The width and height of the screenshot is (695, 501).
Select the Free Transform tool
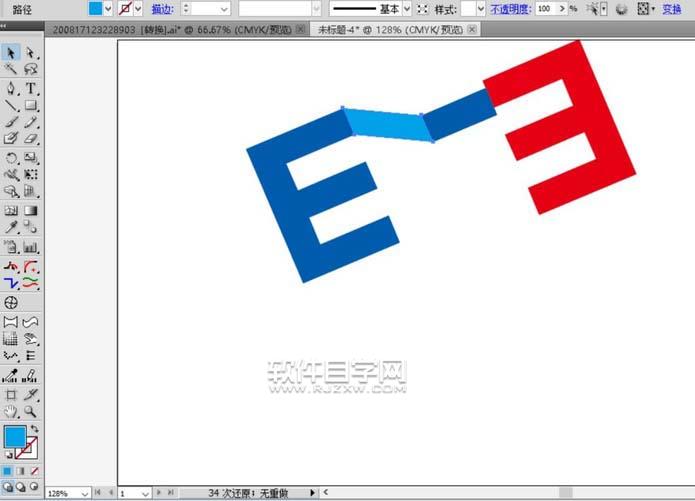click(30, 174)
